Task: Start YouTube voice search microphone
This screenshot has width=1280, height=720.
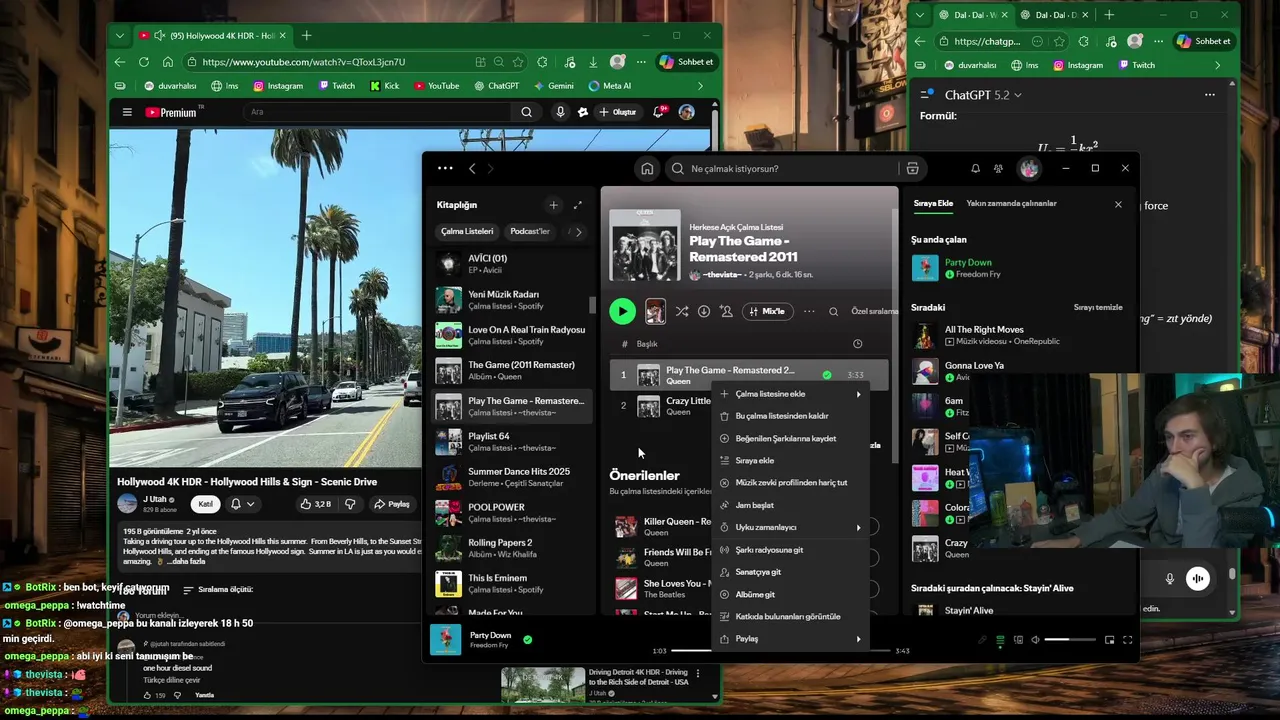Action: tap(560, 112)
